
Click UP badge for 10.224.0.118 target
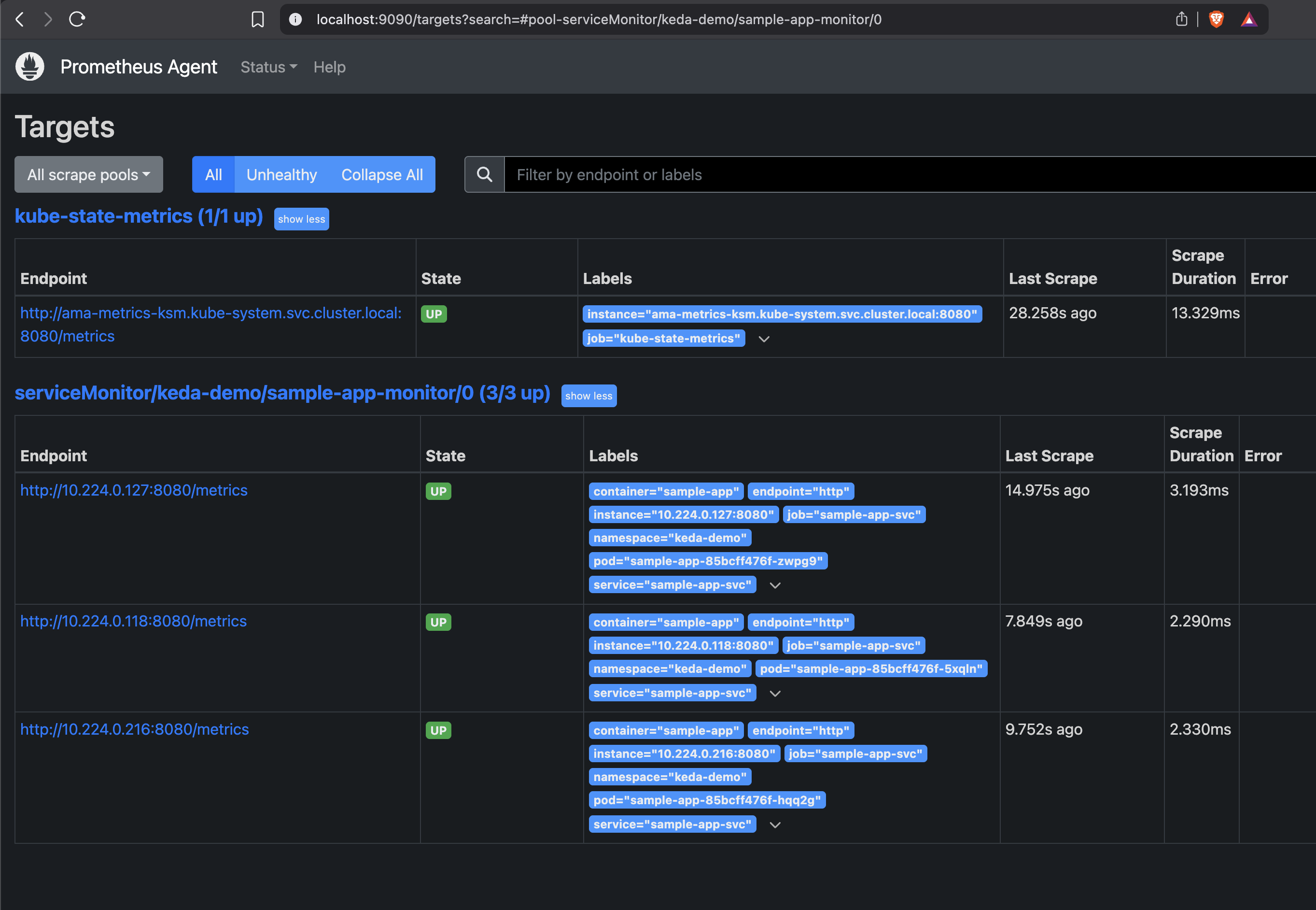pos(438,622)
